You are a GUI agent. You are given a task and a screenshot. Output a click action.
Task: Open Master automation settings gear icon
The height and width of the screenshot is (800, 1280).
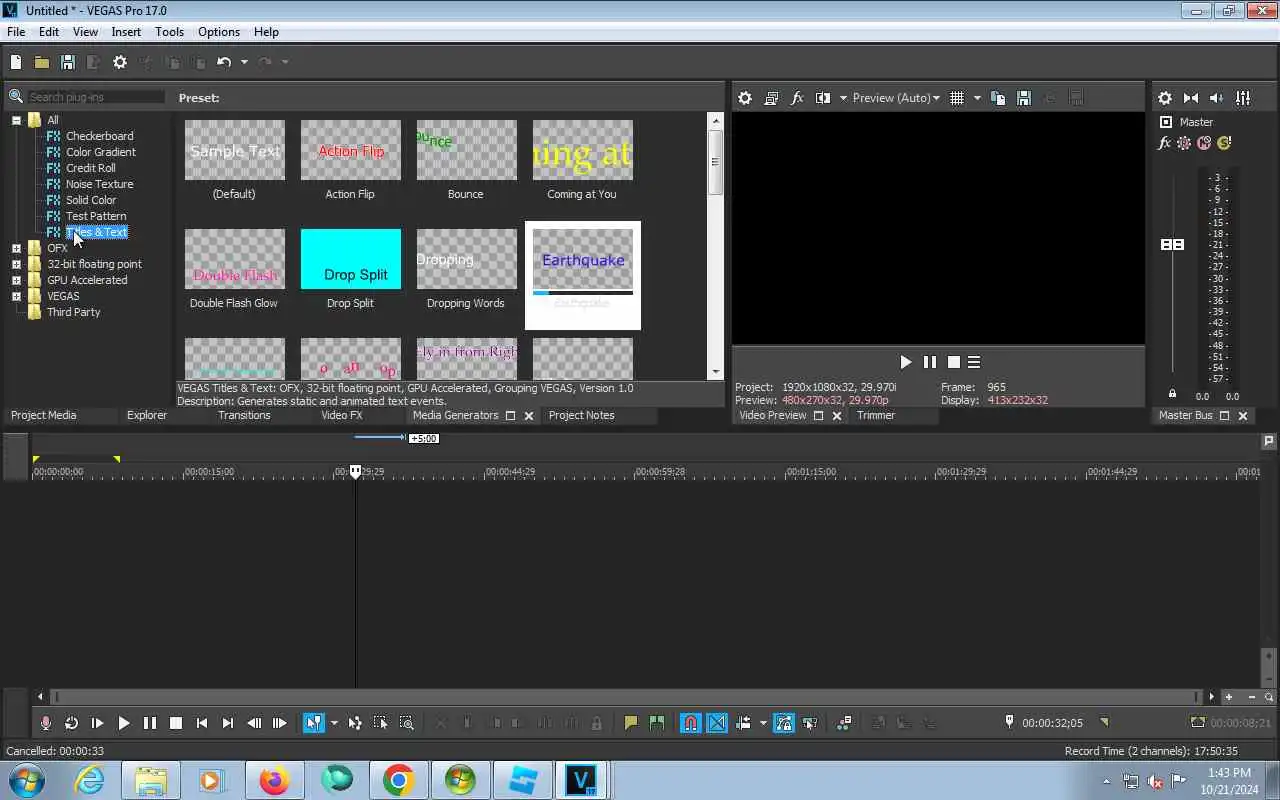[1184, 143]
